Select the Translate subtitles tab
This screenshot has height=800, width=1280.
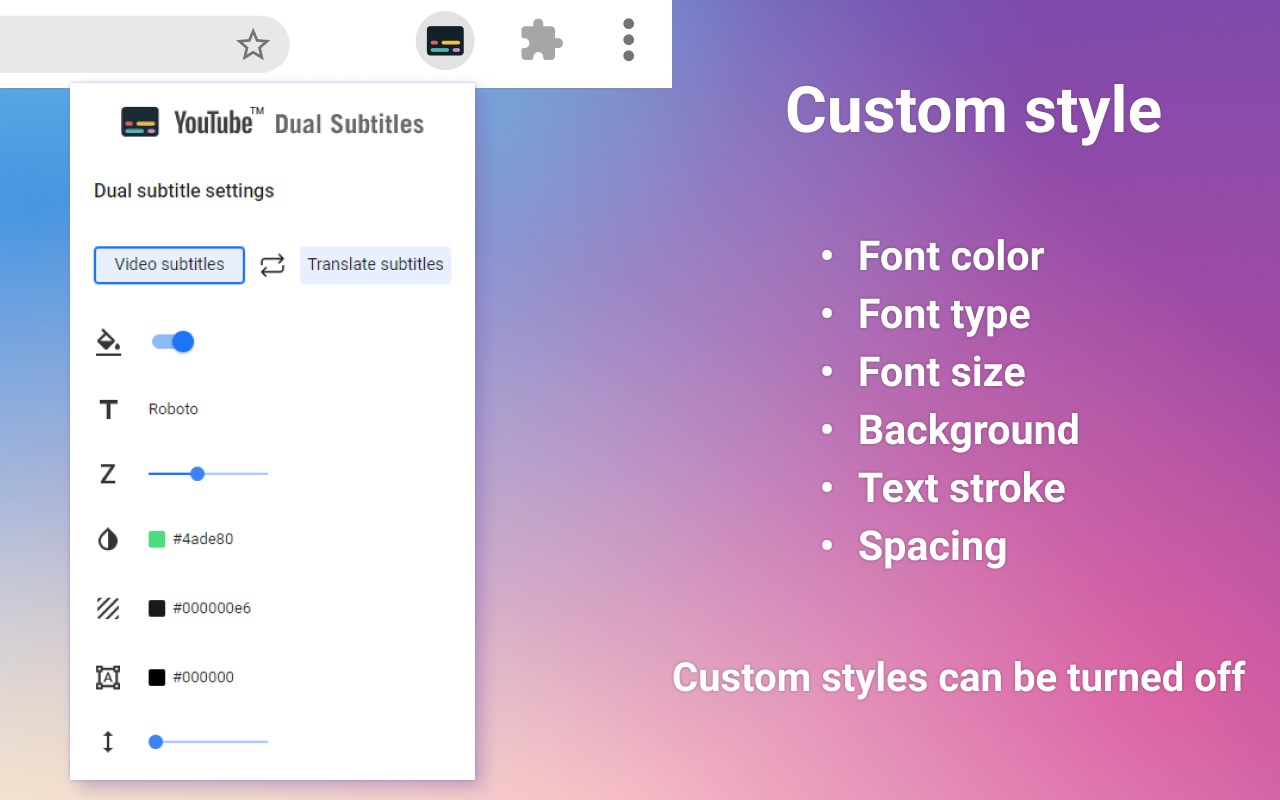coord(375,265)
